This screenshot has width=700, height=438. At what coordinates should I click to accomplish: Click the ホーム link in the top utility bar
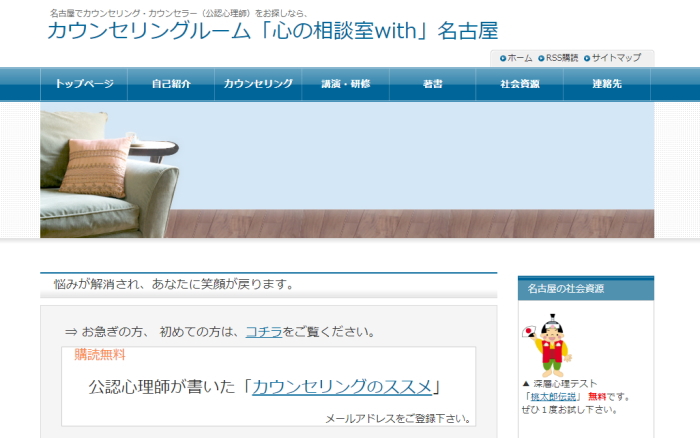pos(520,58)
